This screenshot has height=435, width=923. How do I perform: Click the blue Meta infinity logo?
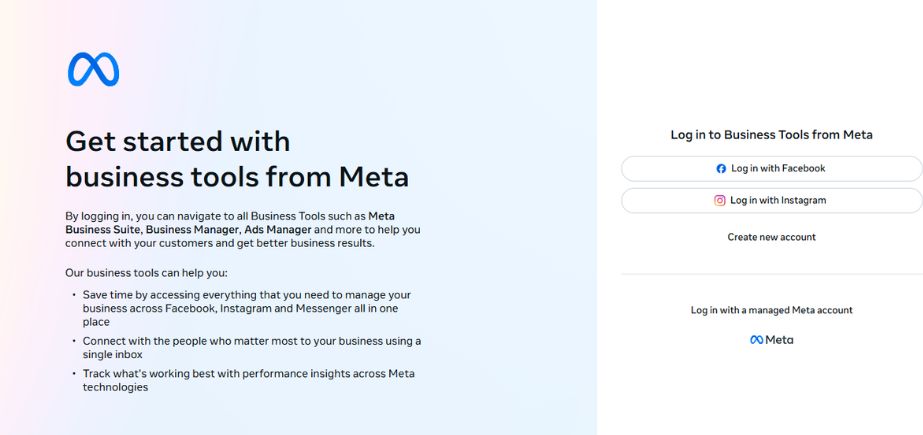(94, 69)
